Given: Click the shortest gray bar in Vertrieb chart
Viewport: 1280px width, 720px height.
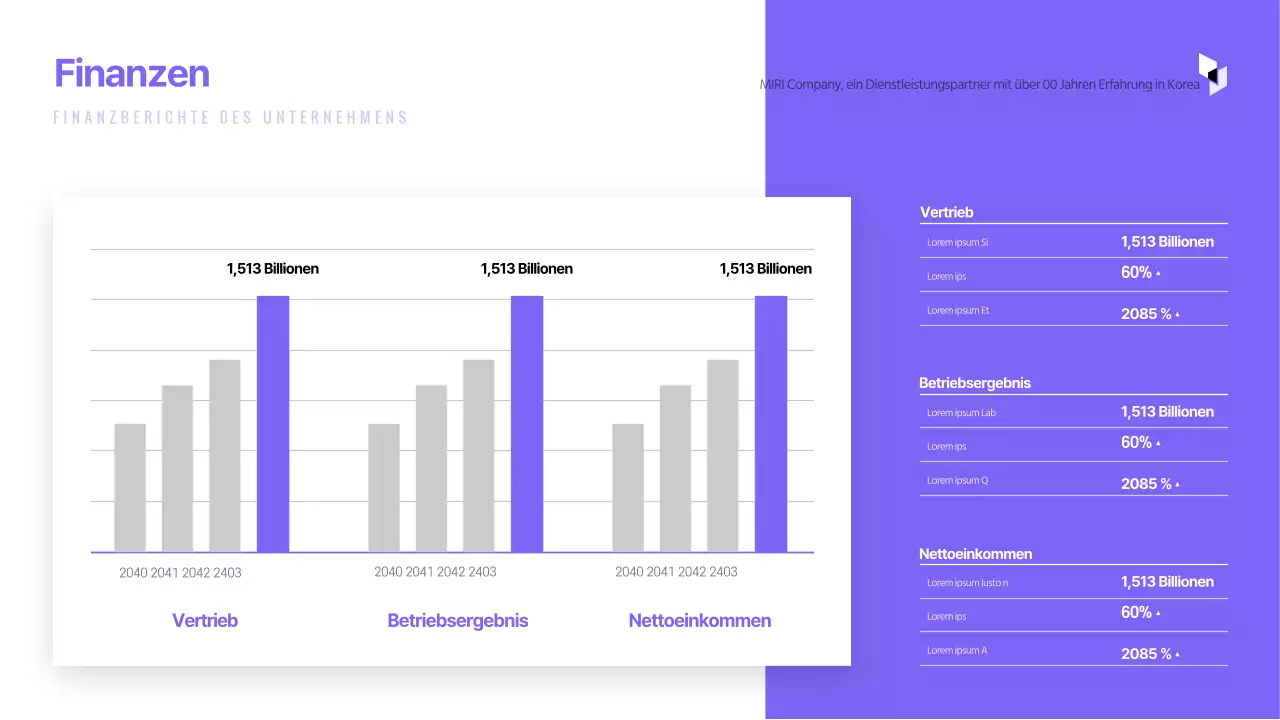Looking at the screenshot, I should click(x=130, y=487).
